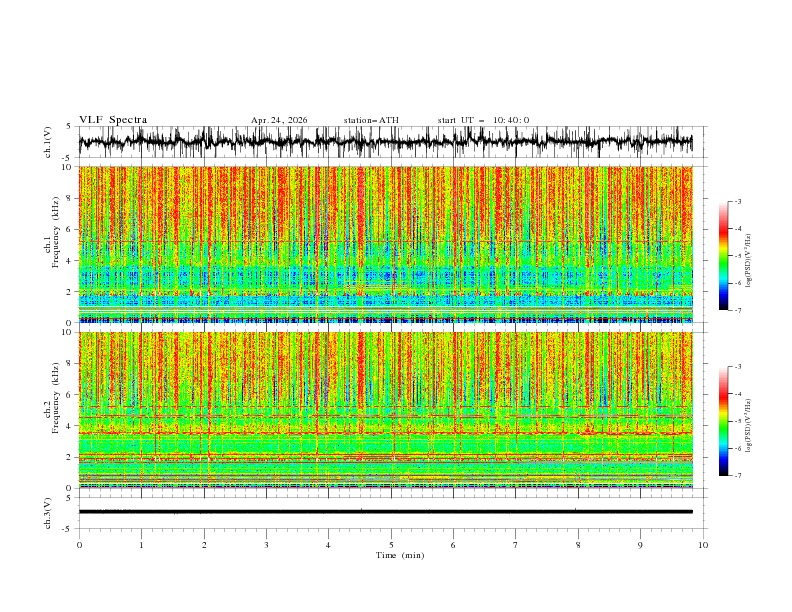Click the 8 minute tick on time axis
The image size is (792, 612).
578,545
